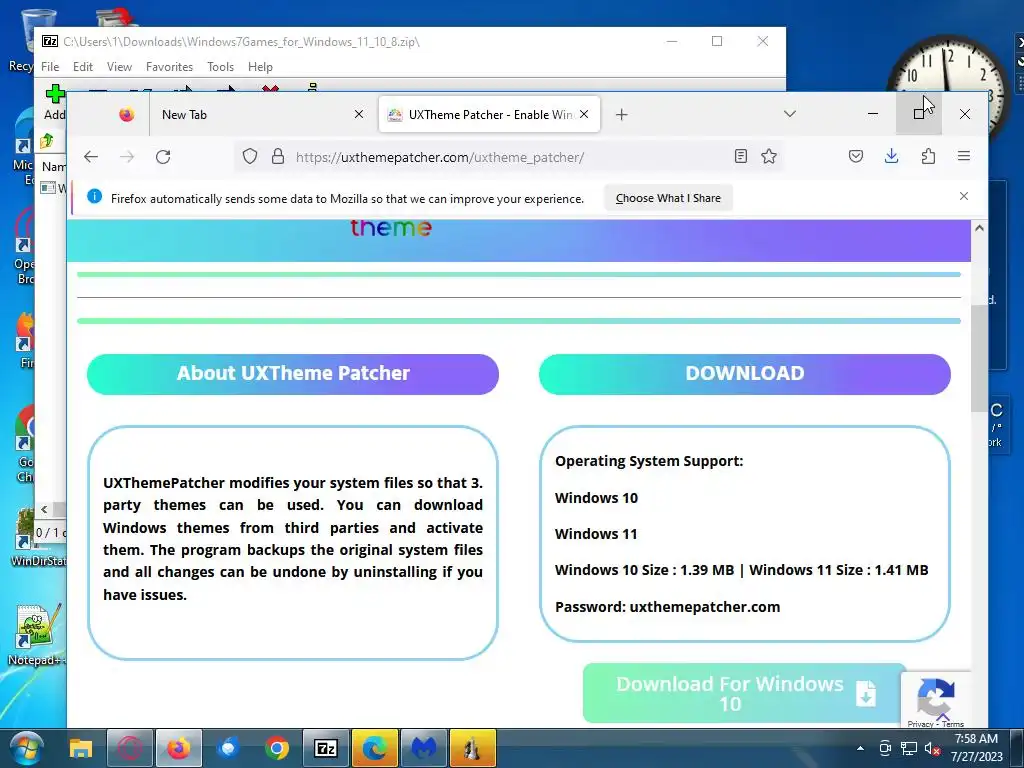The width and height of the screenshot is (1024, 768).
Task: Close the New Tab tab
Action: click(x=359, y=114)
